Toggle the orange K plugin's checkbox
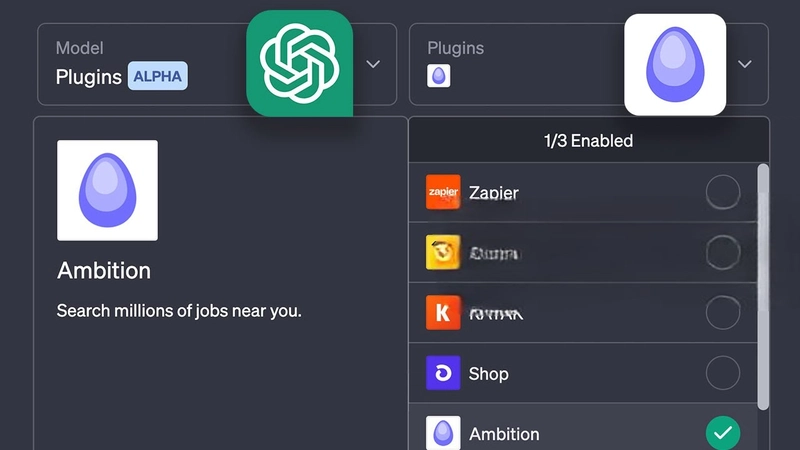800x450 pixels. (722, 313)
